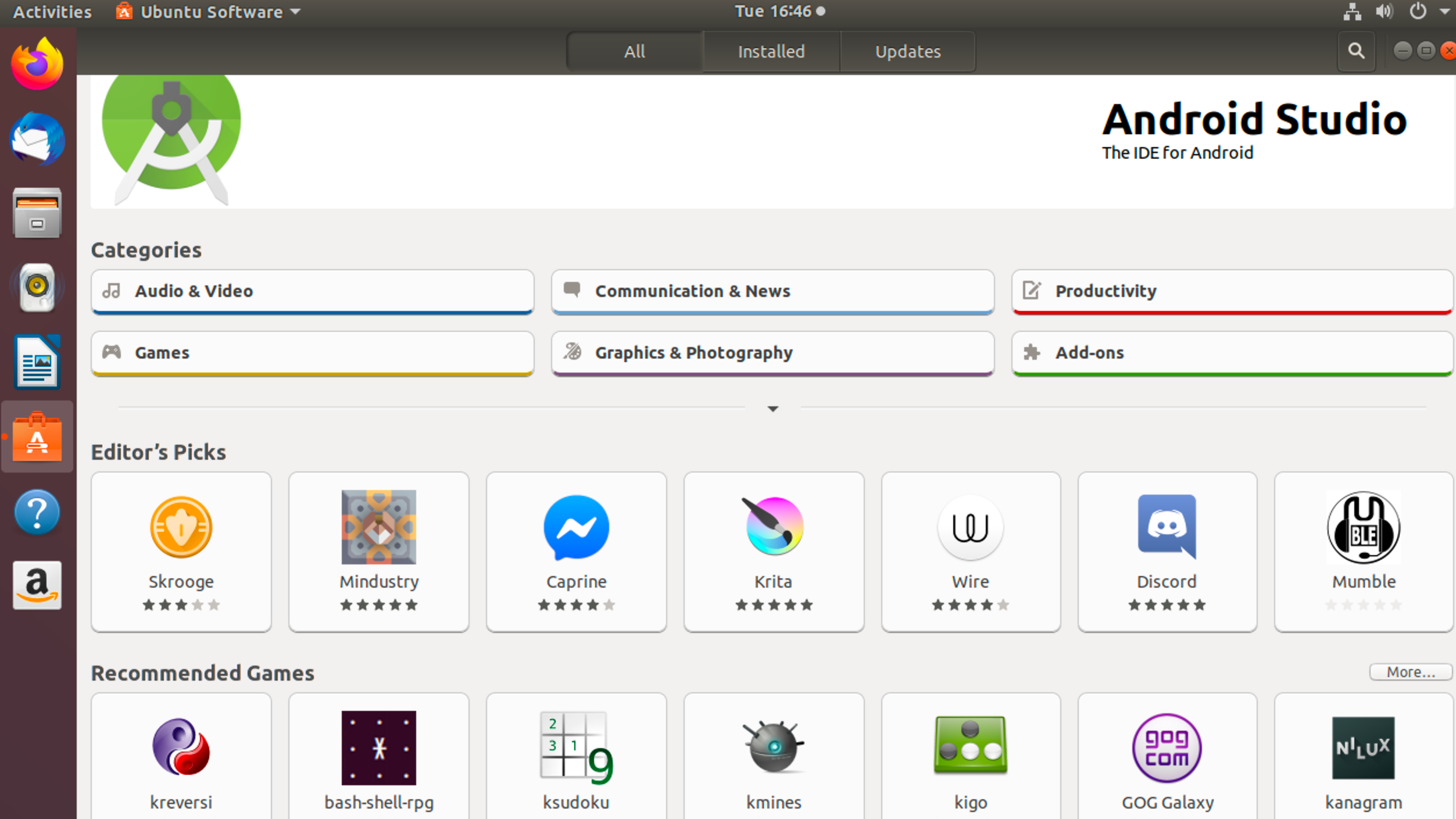This screenshot has width=1456, height=819.
Task: Open the Android Studio featured banner
Action: click(x=772, y=141)
